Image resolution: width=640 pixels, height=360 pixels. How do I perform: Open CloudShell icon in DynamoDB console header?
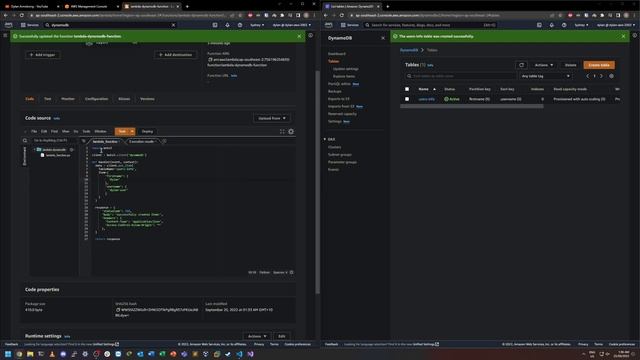(539, 25)
